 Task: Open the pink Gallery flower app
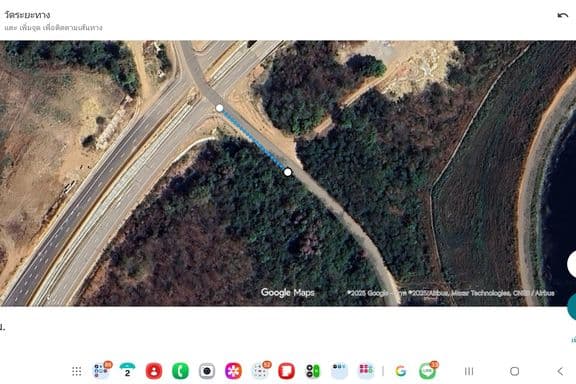233,371
